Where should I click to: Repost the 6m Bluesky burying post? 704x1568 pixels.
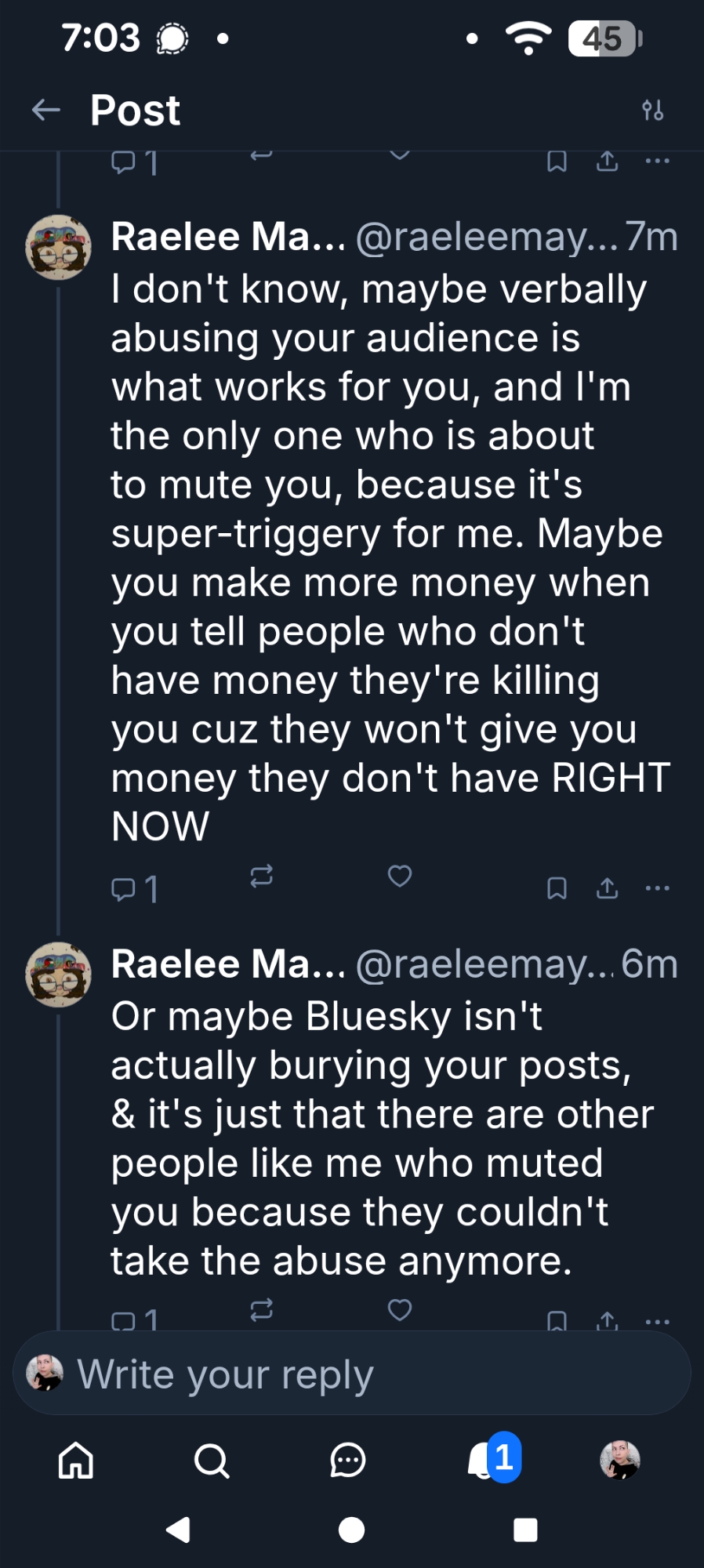tap(261, 1309)
